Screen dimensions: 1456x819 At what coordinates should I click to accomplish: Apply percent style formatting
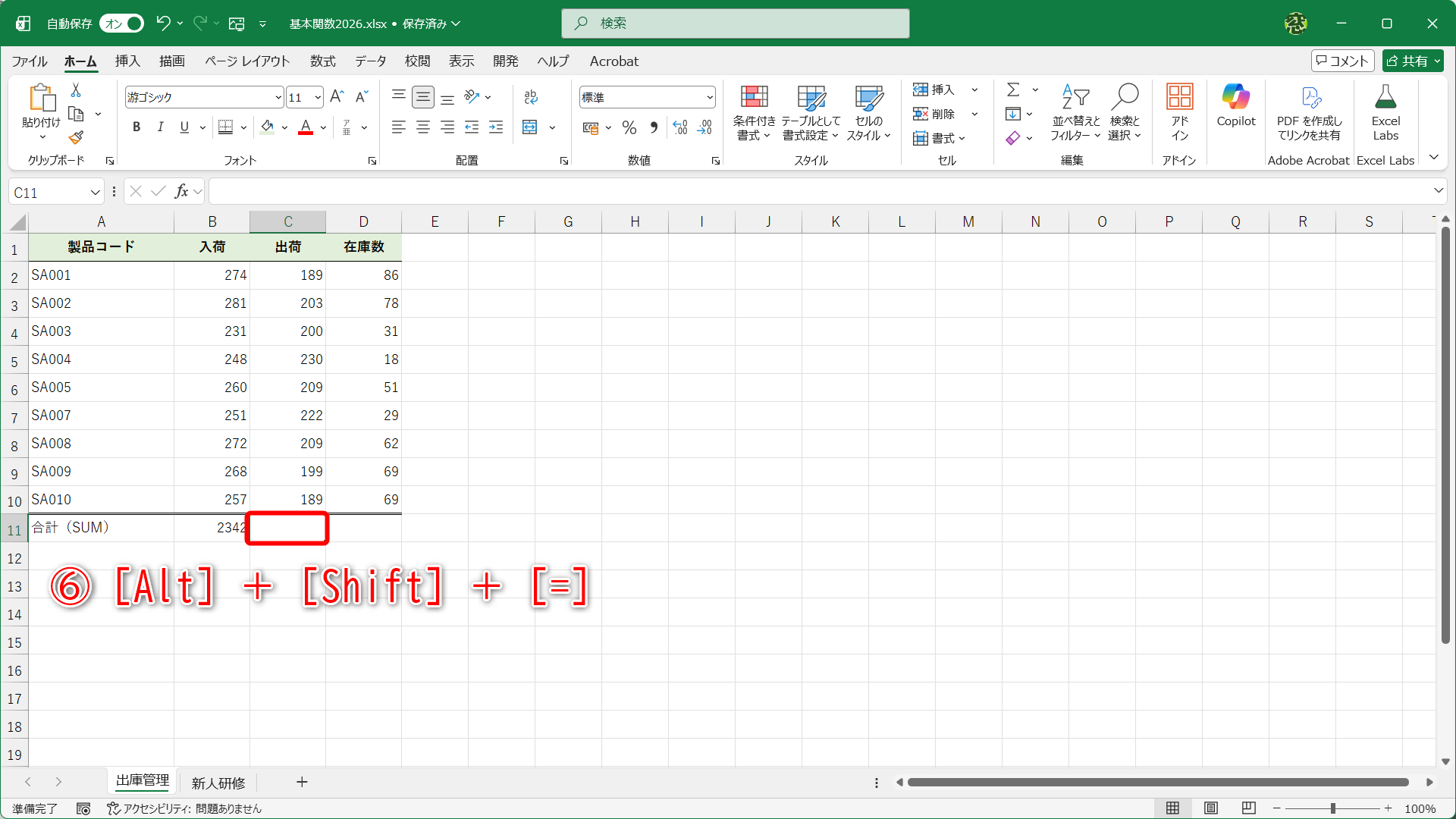(629, 127)
